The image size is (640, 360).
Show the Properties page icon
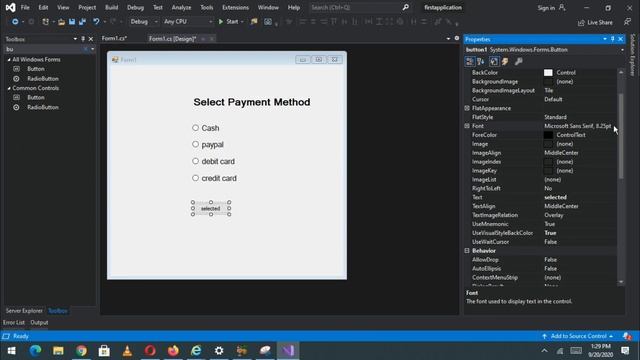[x=494, y=62]
